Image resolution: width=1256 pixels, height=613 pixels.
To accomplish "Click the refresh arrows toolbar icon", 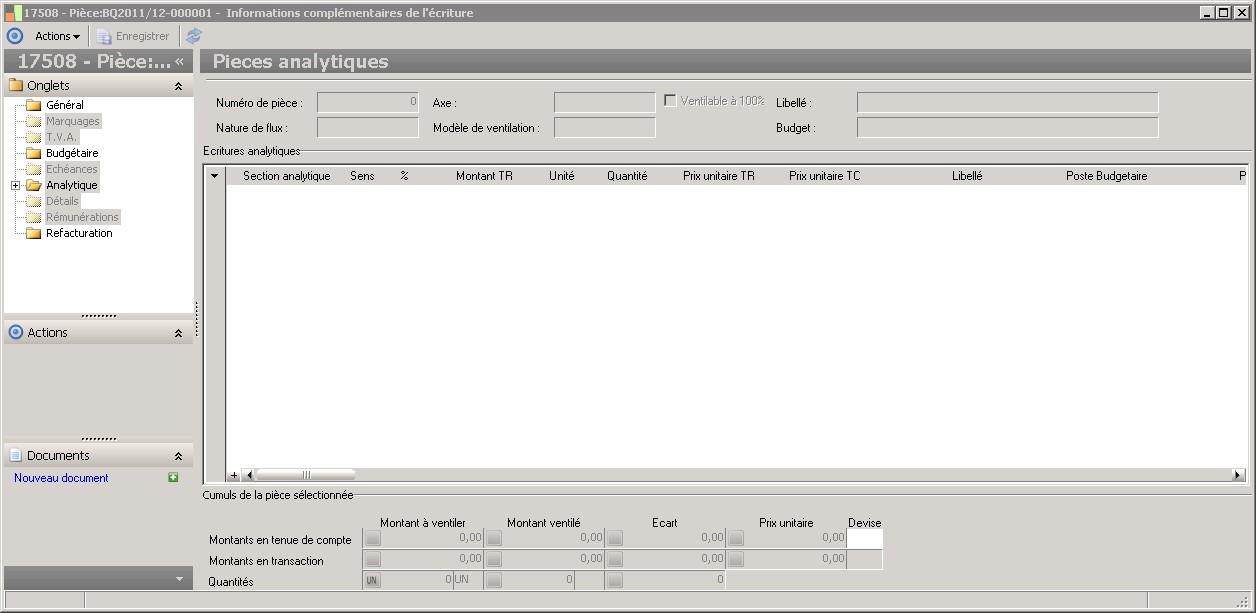I will click(194, 36).
